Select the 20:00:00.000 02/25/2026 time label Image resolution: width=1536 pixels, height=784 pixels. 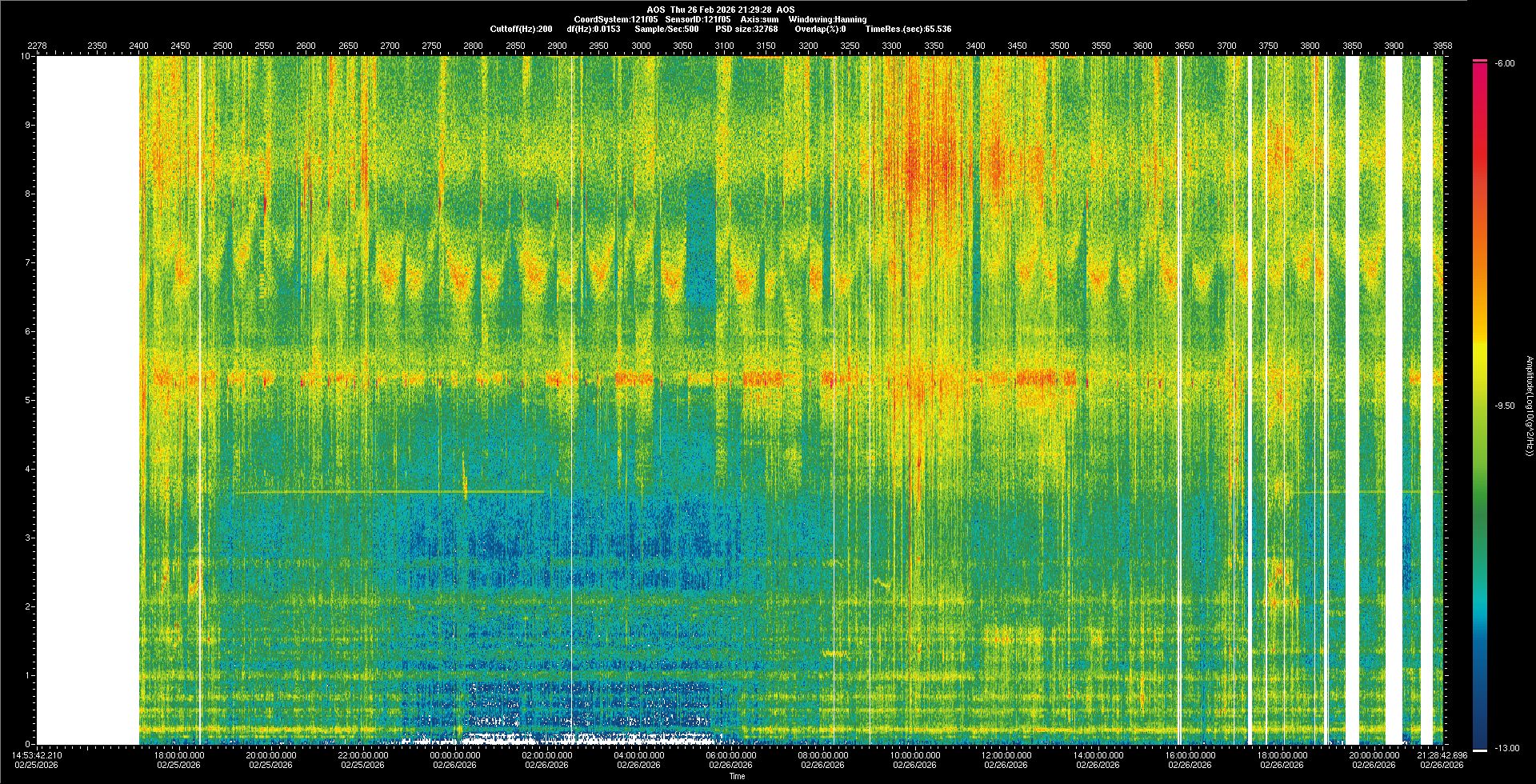point(271,760)
